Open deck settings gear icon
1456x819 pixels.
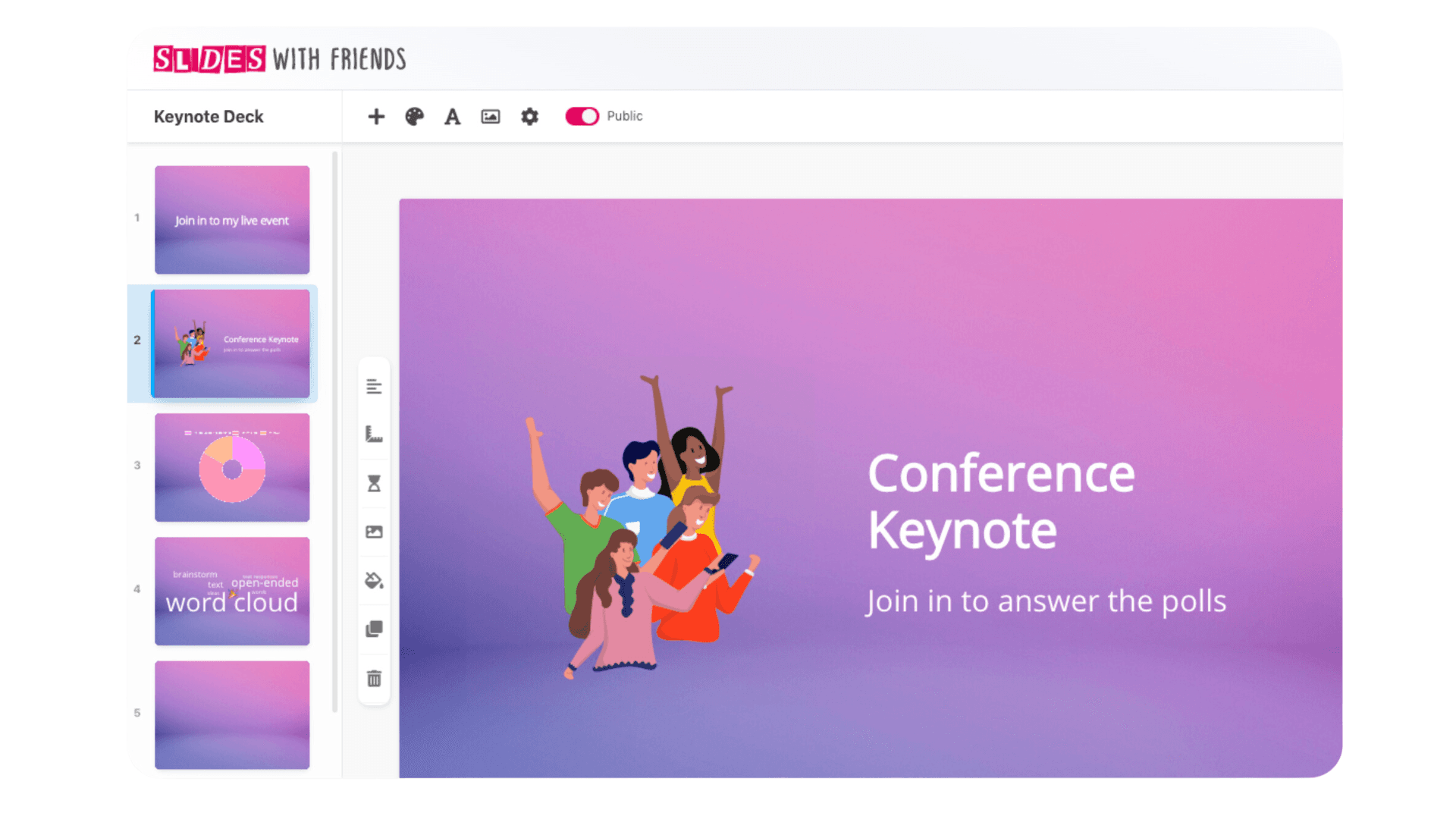529,116
